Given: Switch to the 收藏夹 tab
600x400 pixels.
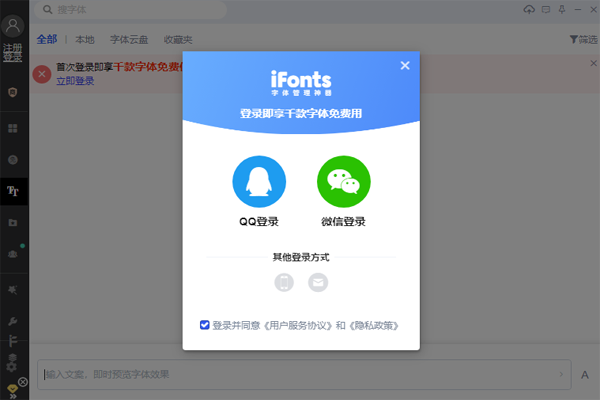Looking at the screenshot, I should pyautogui.click(x=178, y=39).
